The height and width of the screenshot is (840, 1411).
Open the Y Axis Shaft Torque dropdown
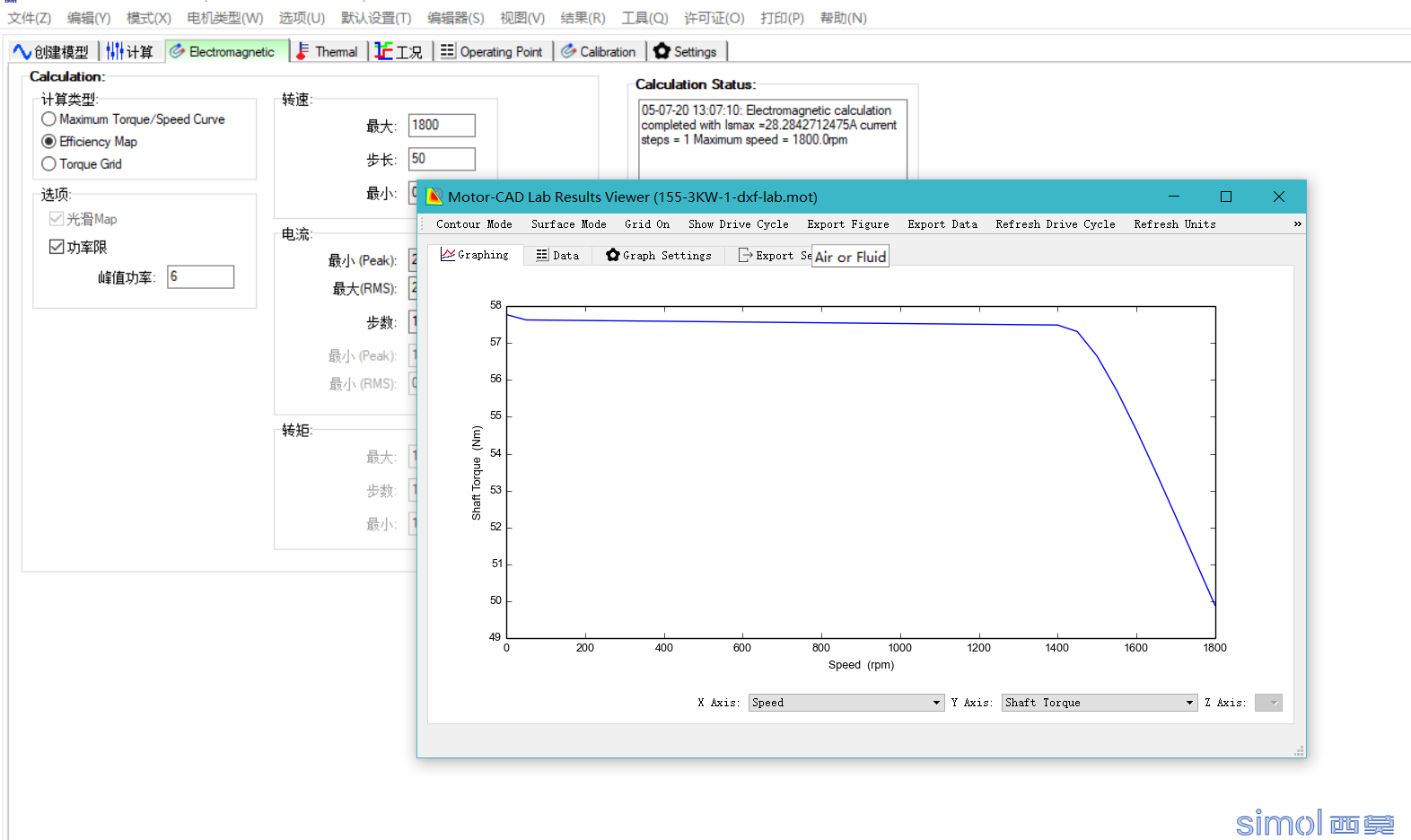(x=1100, y=703)
